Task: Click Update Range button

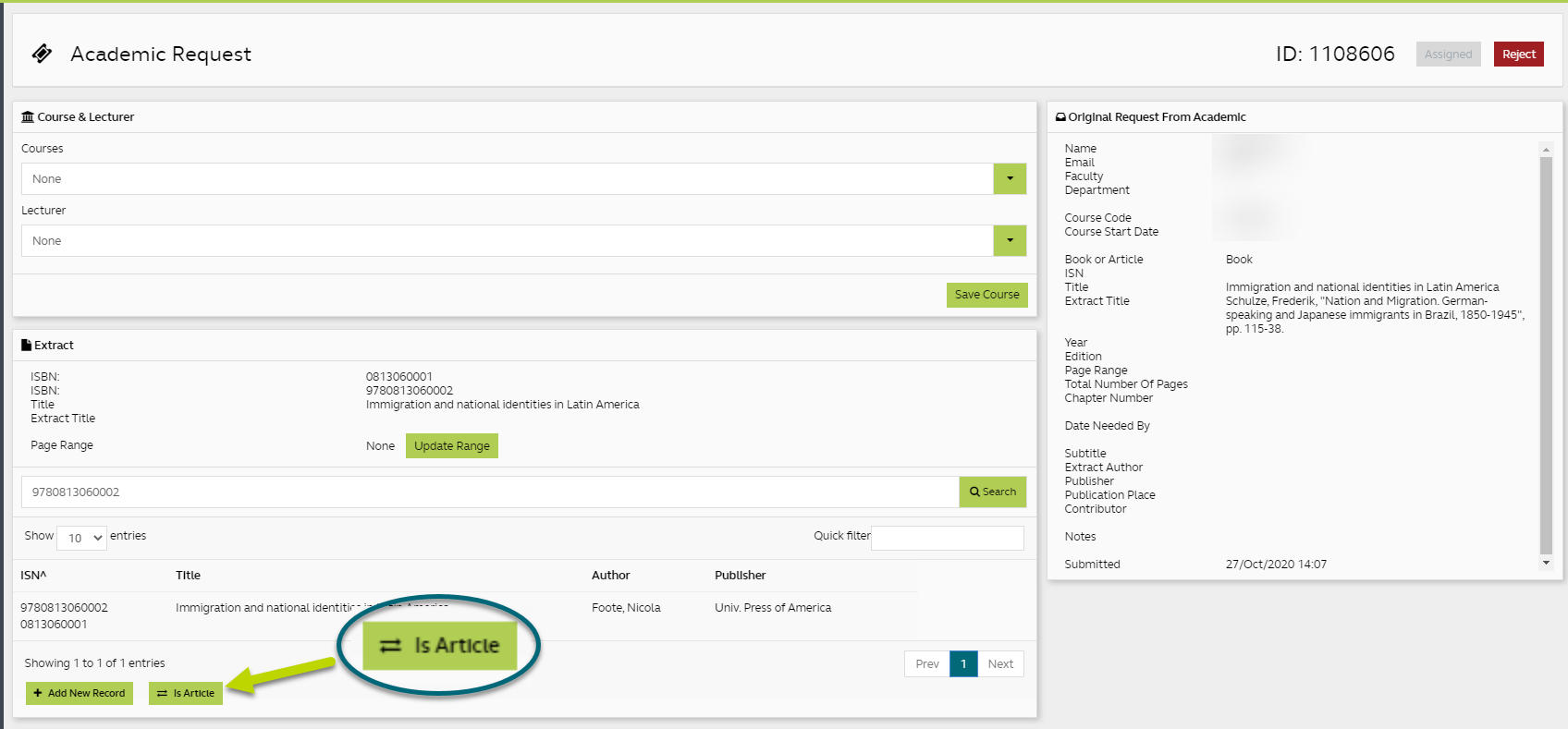Action: (451, 446)
